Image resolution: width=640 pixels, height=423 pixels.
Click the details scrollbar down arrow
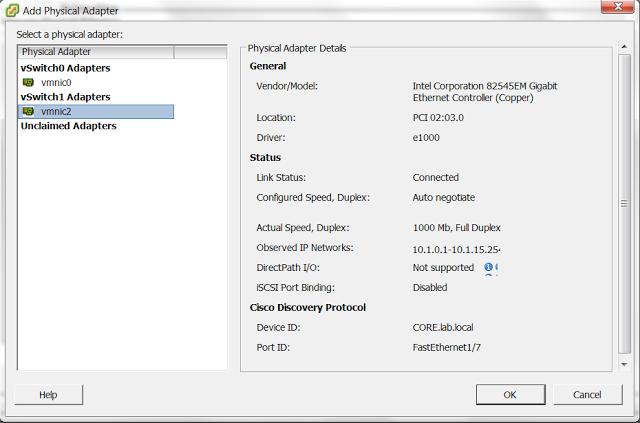click(x=624, y=364)
